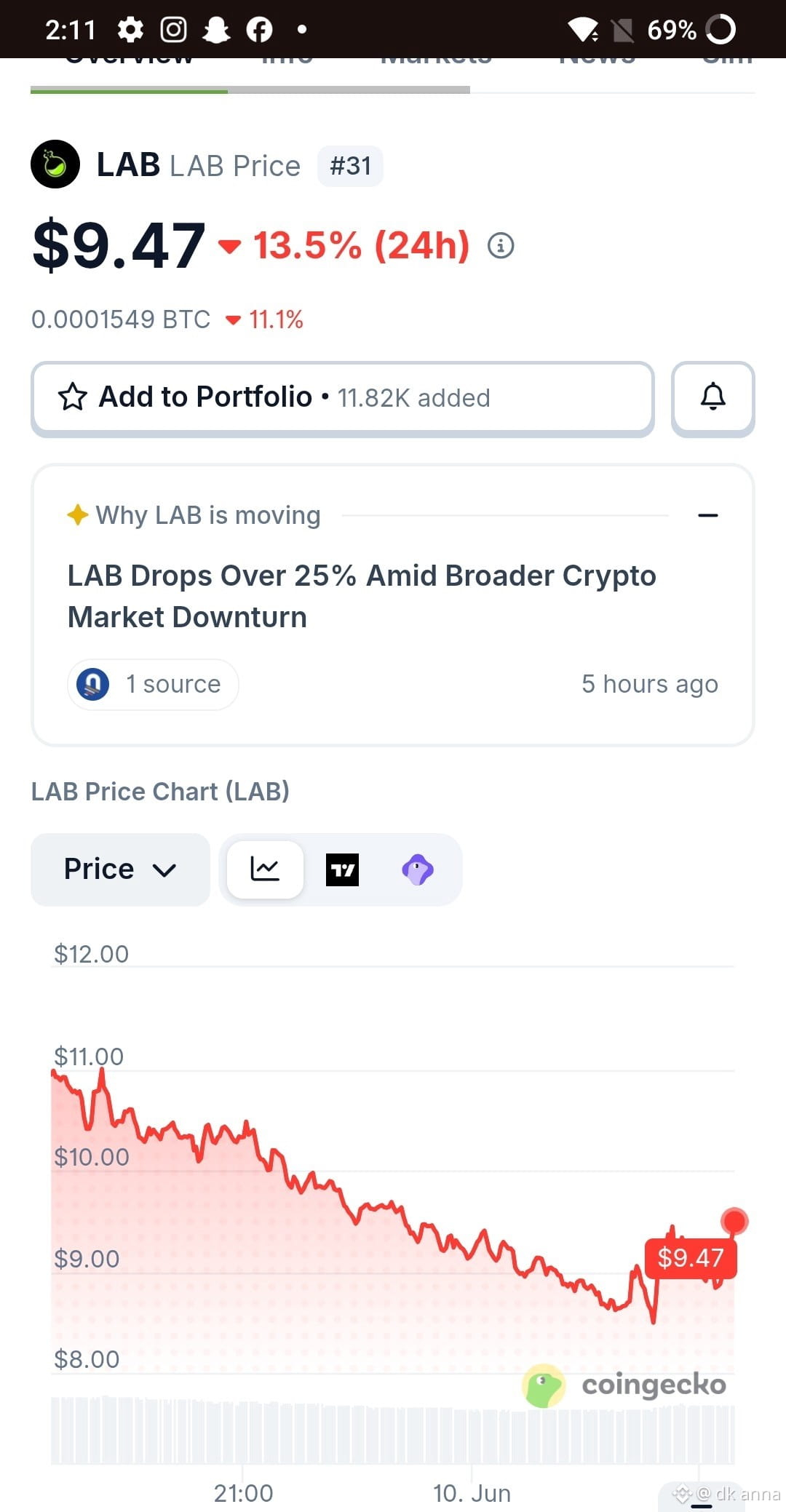Select the line chart view icon
The image size is (786, 1512).
pyautogui.click(x=265, y=870)
